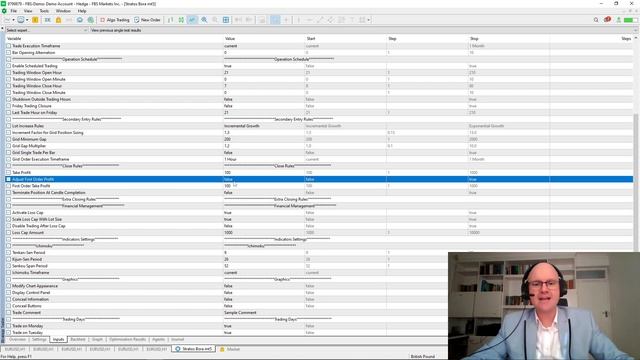Open the Select expert combo box
Viewport: 640px width, 360px height.
pos(47,30)
